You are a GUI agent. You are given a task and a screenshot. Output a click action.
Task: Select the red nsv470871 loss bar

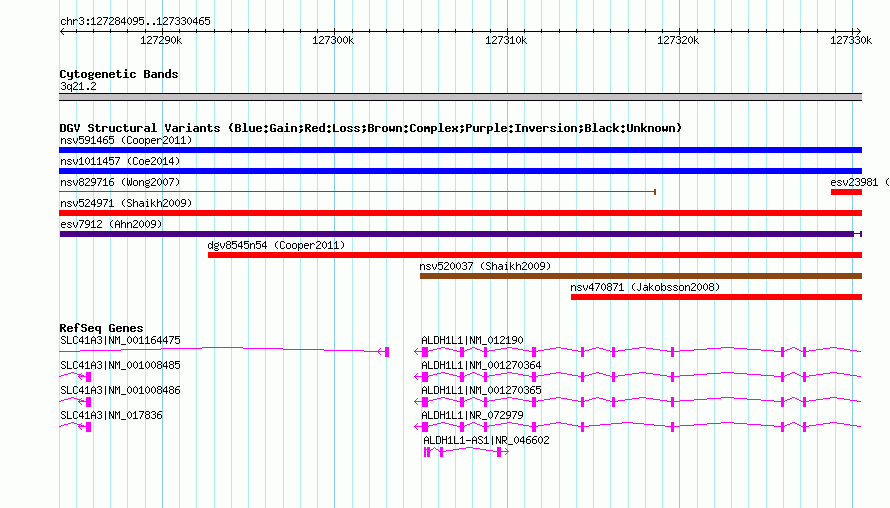716,297
